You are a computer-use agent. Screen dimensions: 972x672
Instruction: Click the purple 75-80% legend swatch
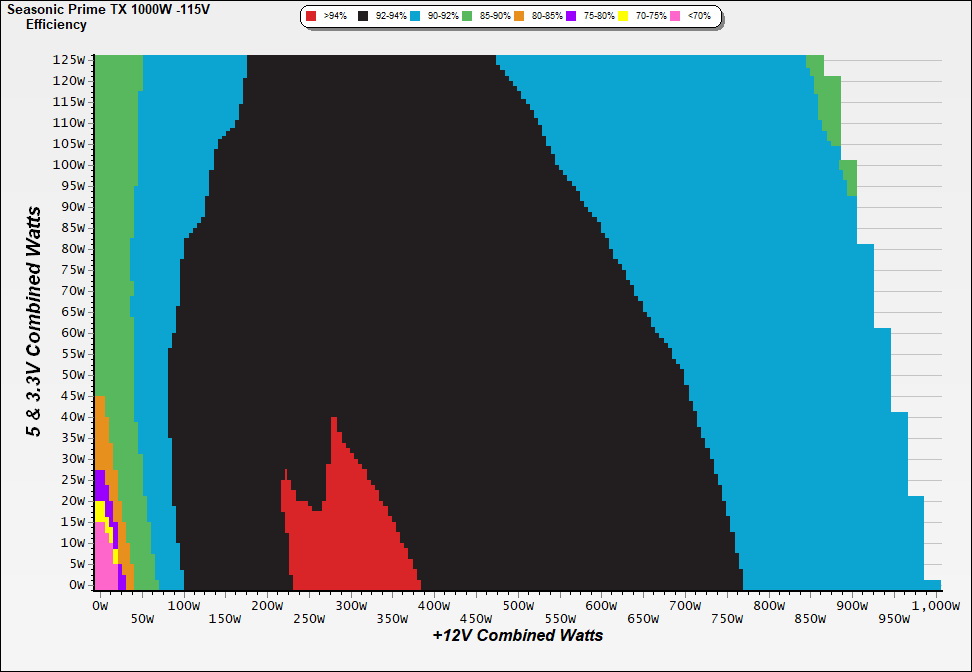571,16
